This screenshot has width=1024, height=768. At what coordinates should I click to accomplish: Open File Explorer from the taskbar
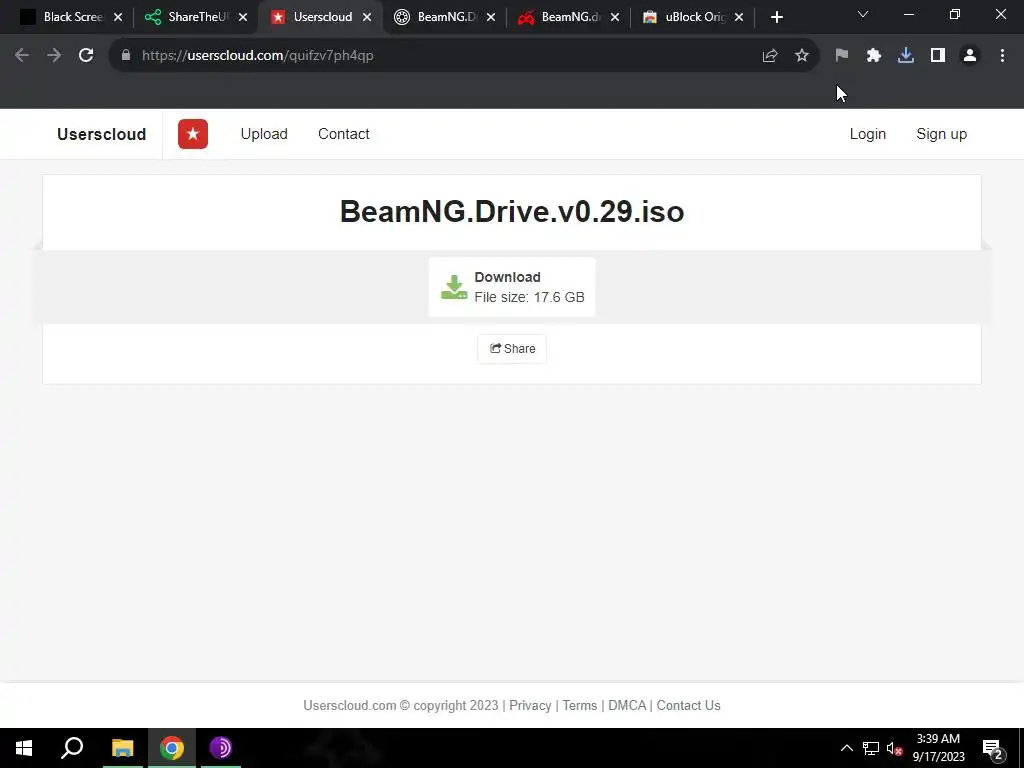tap(122, 748)
